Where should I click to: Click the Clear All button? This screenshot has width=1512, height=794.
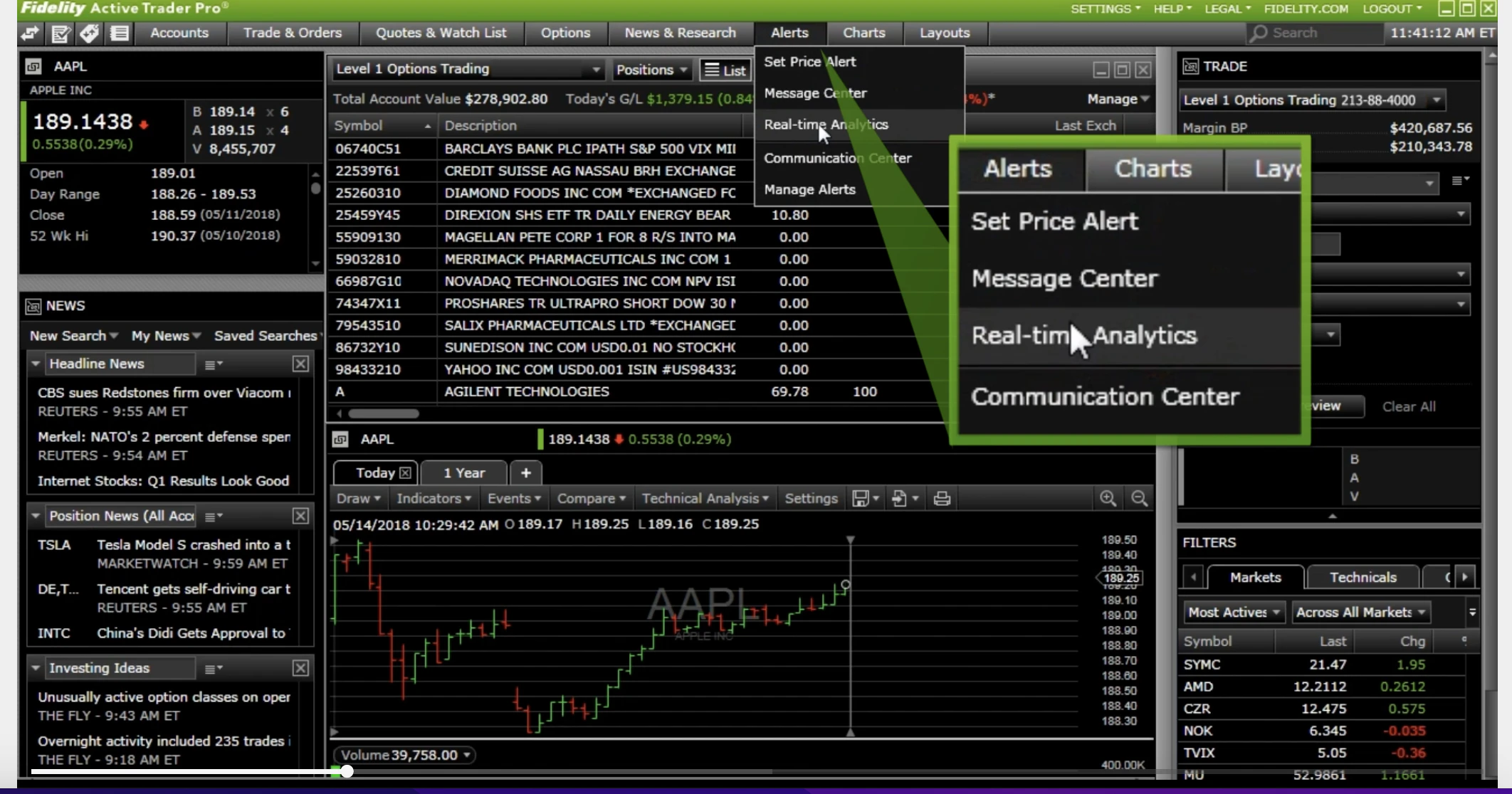tap(1409, 406)
